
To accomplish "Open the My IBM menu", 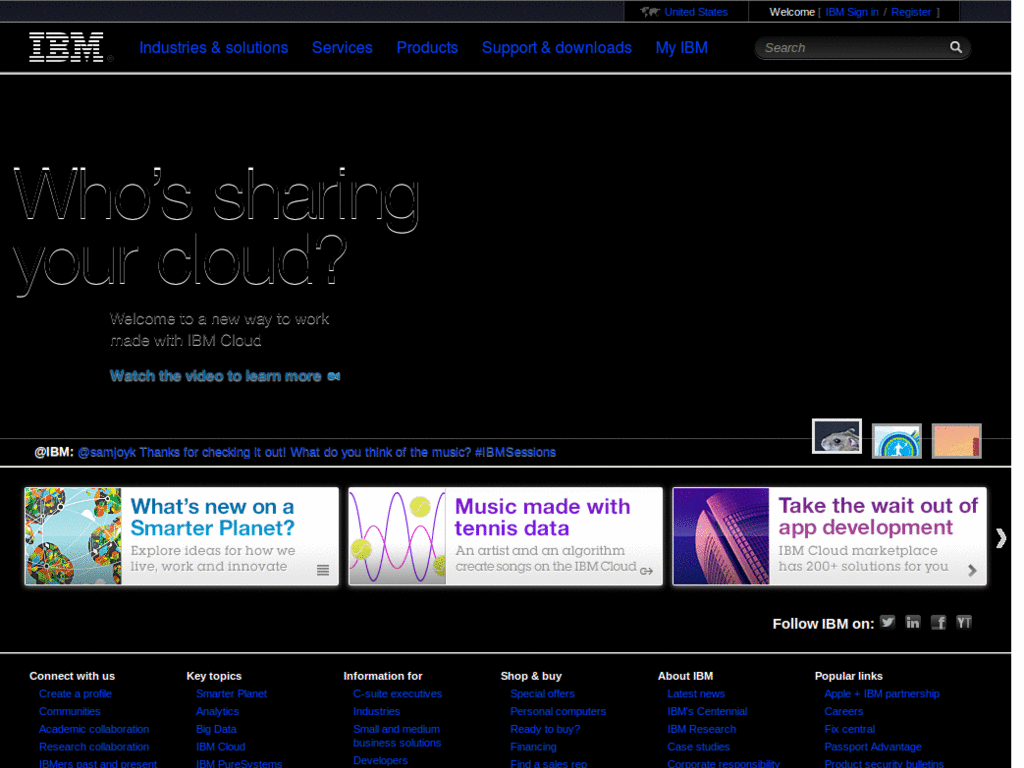I will tap(681, 48).
